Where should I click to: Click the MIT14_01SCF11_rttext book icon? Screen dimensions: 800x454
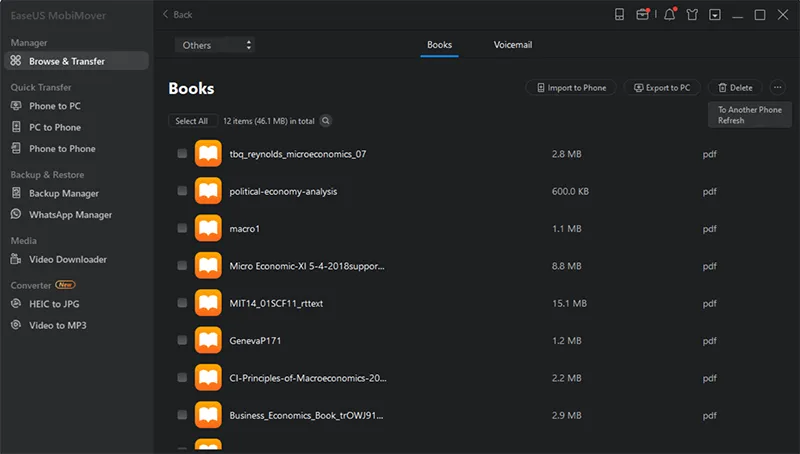(x=208, y=302)
